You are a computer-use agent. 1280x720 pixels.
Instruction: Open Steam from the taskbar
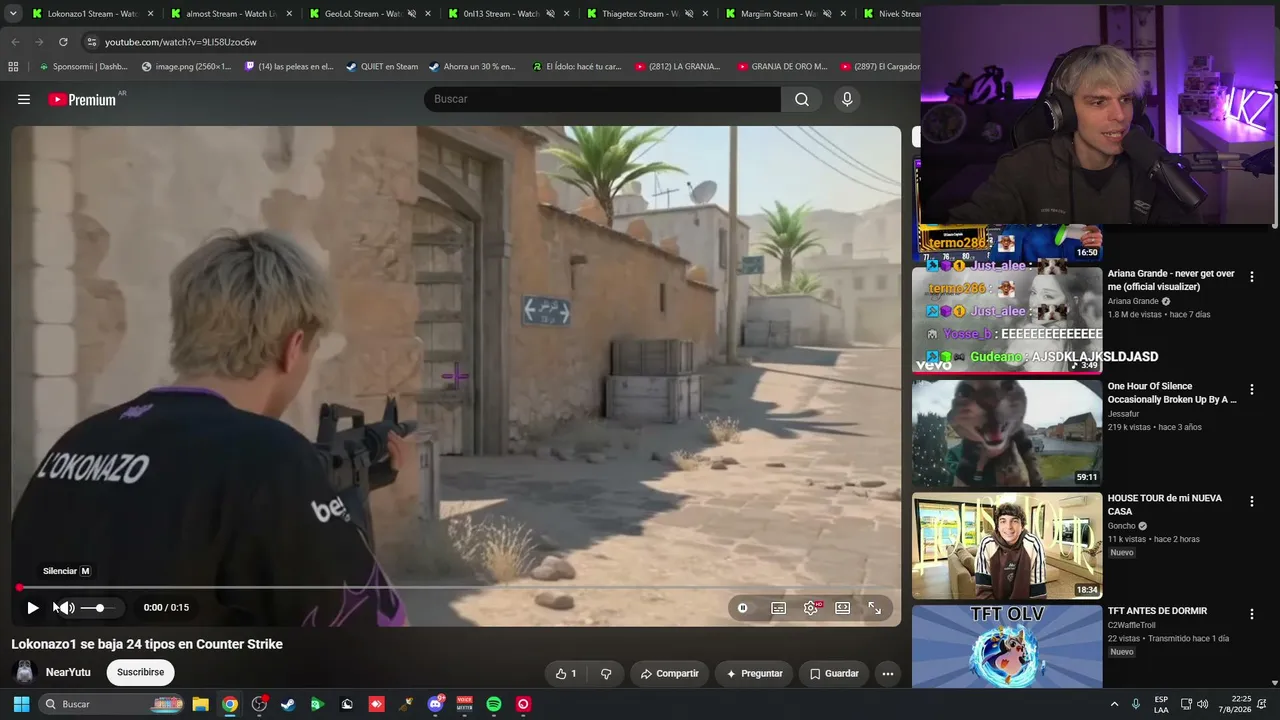(x=288, y=704)
